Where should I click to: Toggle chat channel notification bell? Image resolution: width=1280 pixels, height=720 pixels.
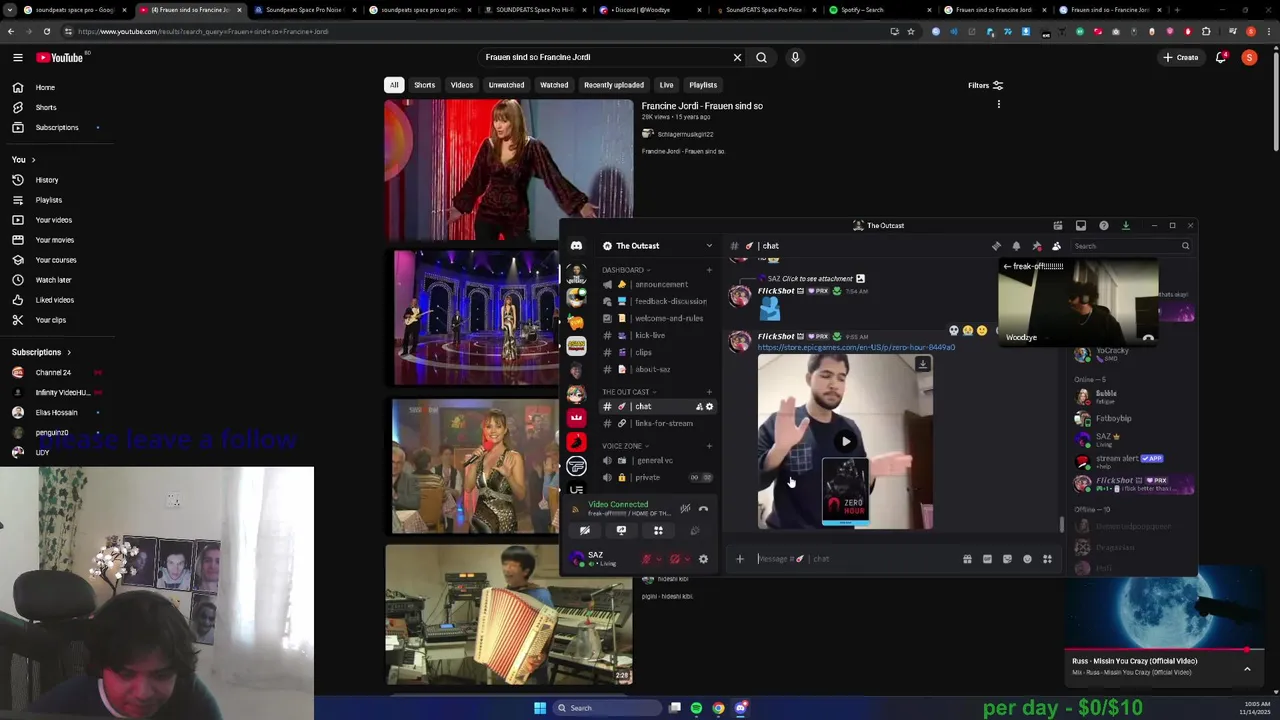pyautogui.click(x=1016, y=246)
